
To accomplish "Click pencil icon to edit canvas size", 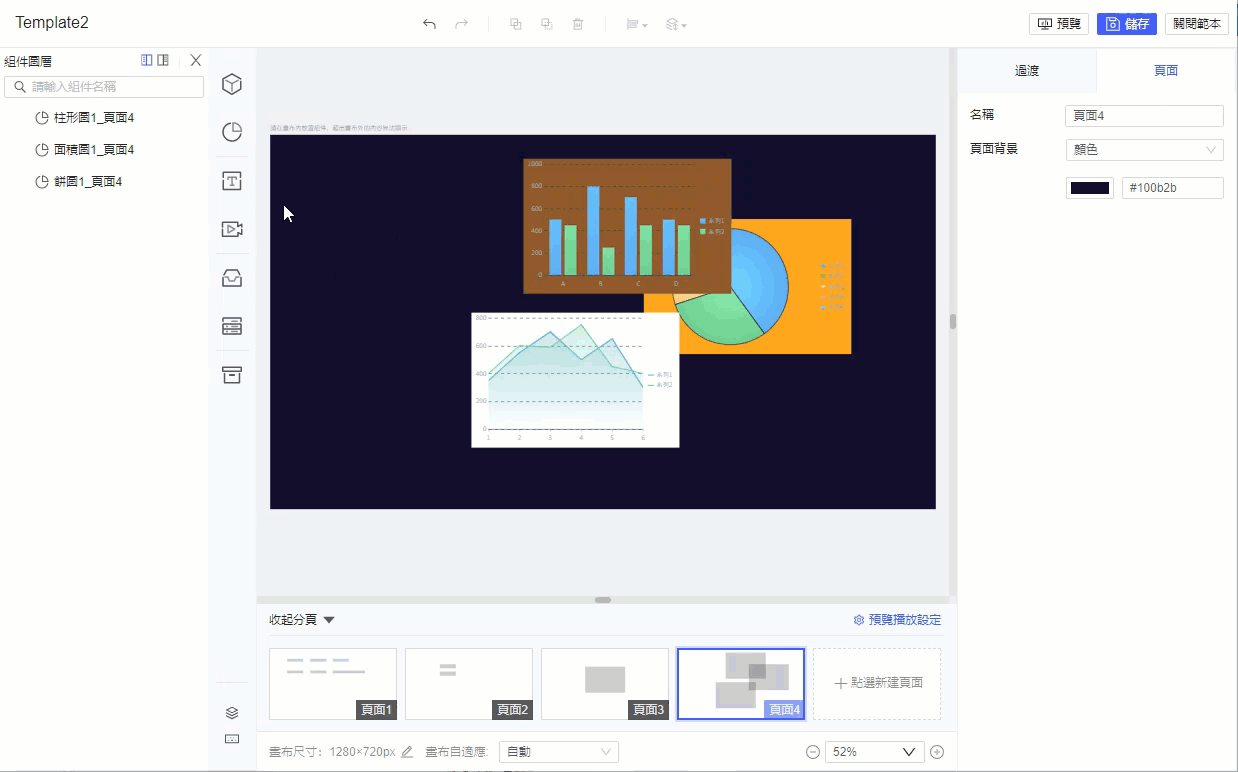I will pos(407,752).
